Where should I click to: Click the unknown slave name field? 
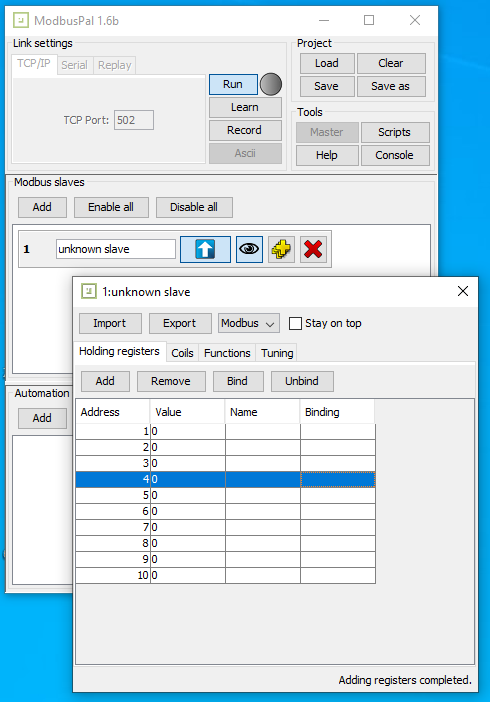point(116,249)
